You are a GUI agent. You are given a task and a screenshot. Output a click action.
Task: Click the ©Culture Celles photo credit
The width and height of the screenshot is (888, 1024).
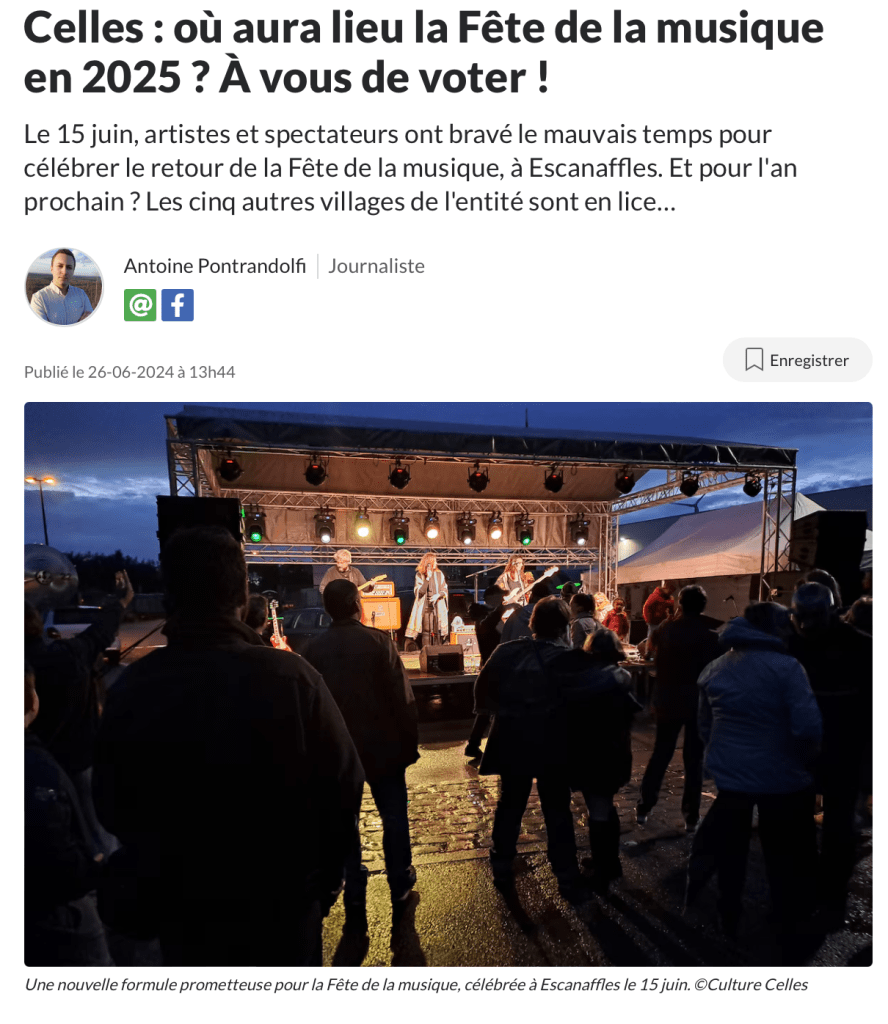click(751, 984)
